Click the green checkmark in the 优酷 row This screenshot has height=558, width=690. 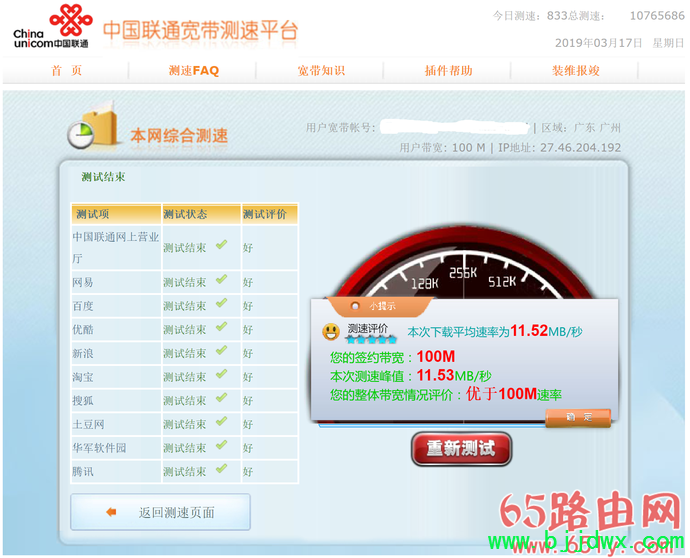(x=221, y=327)
